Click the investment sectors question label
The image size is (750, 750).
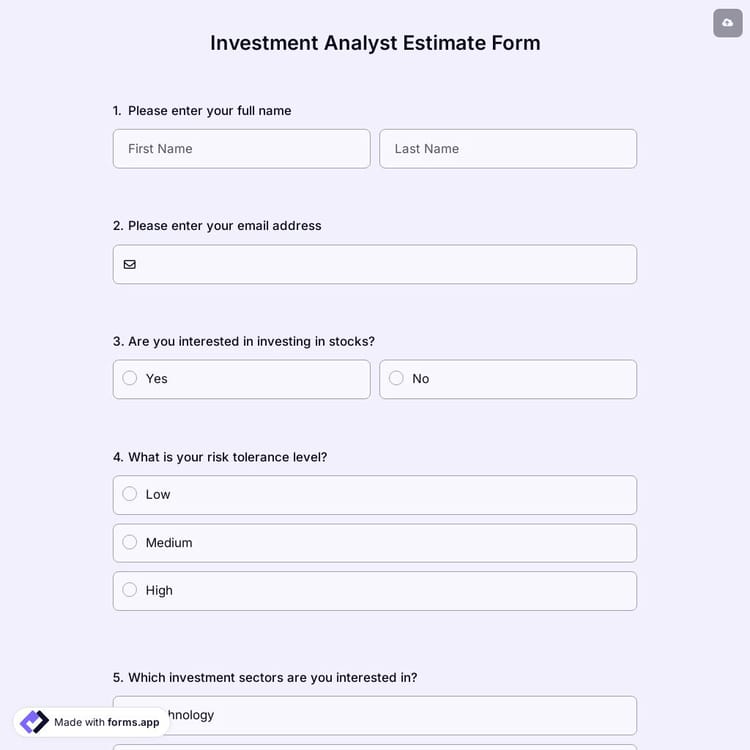click(x=272, y=677)
